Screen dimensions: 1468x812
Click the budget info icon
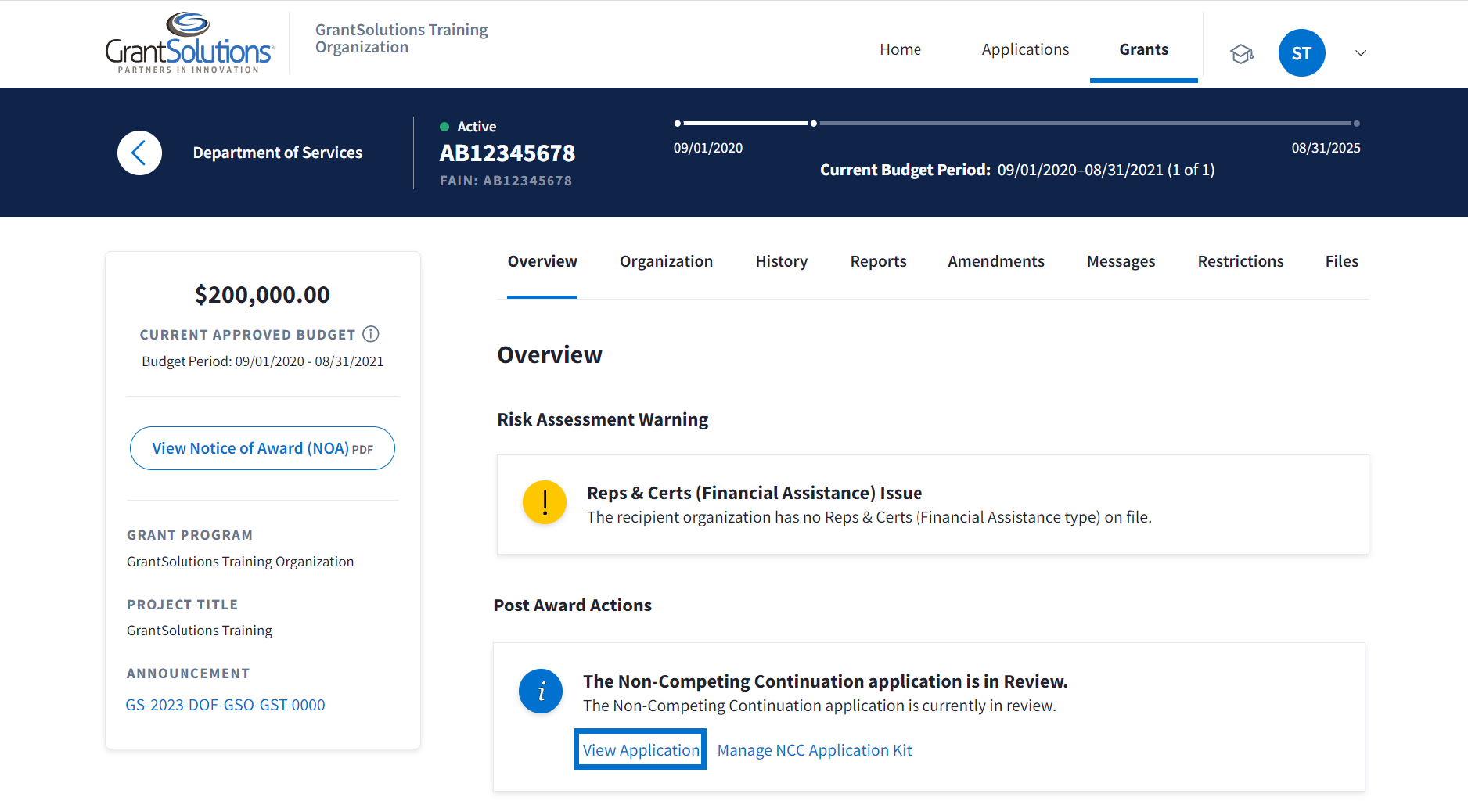[371, 334]
